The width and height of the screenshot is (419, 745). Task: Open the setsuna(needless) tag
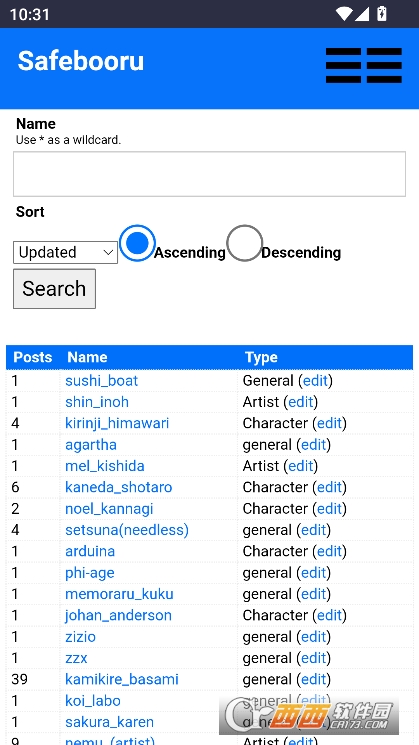click(127, 530)
